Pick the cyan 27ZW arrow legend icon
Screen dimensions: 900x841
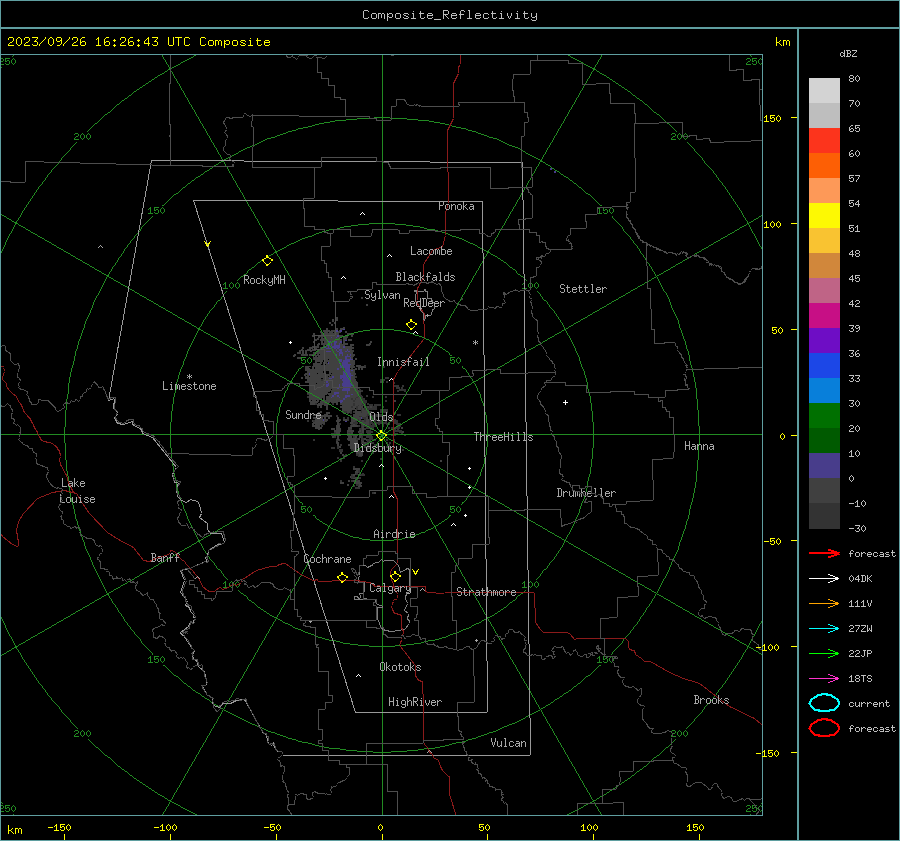click(x=824, y=629)
